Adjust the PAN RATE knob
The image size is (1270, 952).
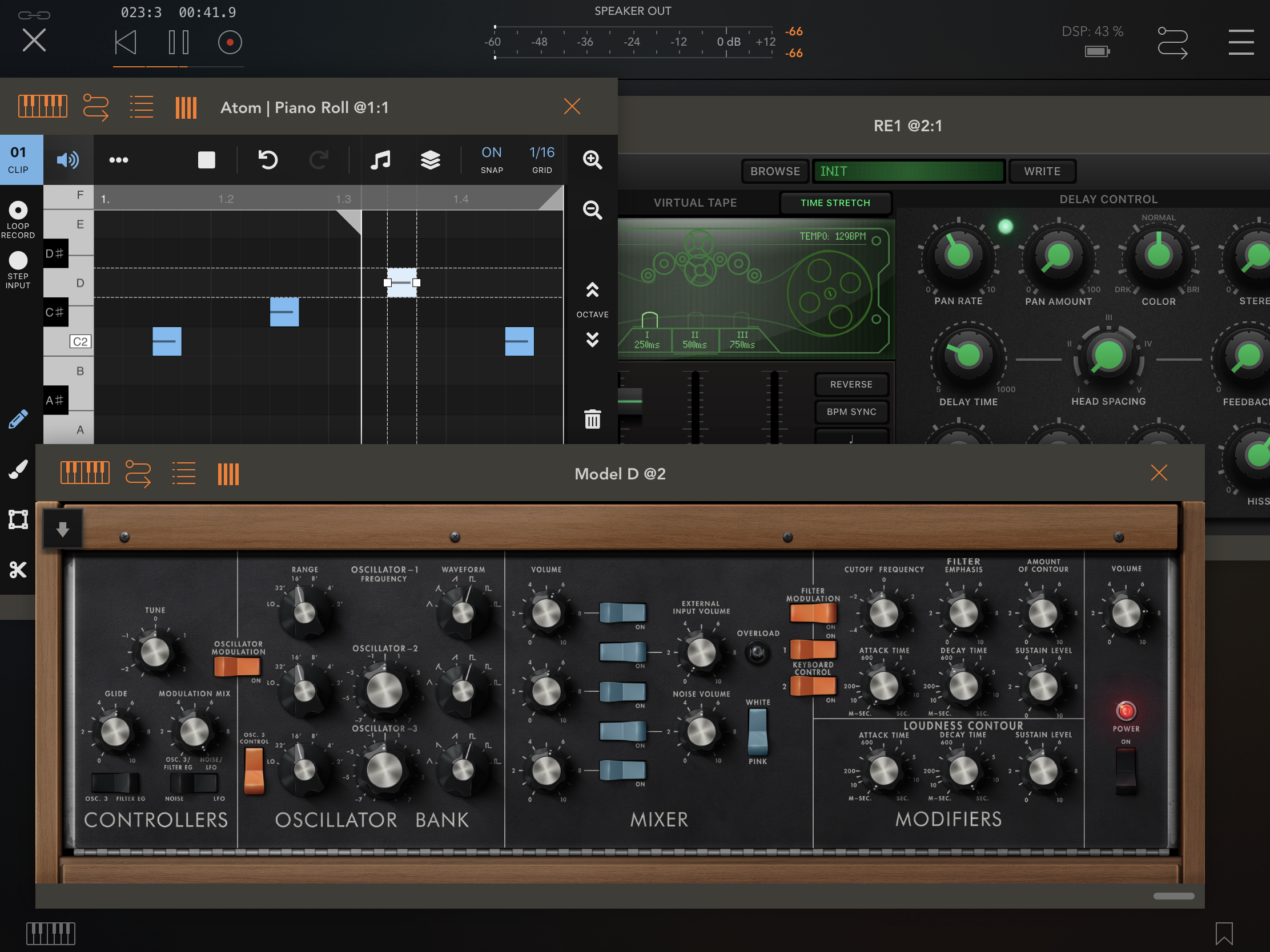(958, 255)
